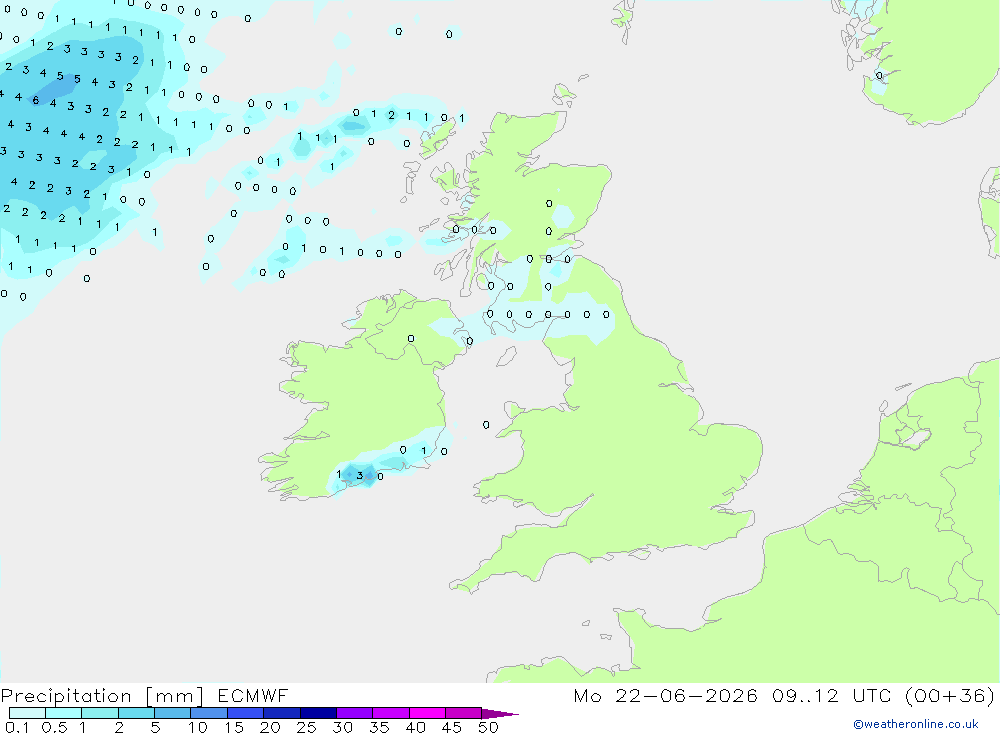Click the '09..12 UTC' time range text

point(831,696)
